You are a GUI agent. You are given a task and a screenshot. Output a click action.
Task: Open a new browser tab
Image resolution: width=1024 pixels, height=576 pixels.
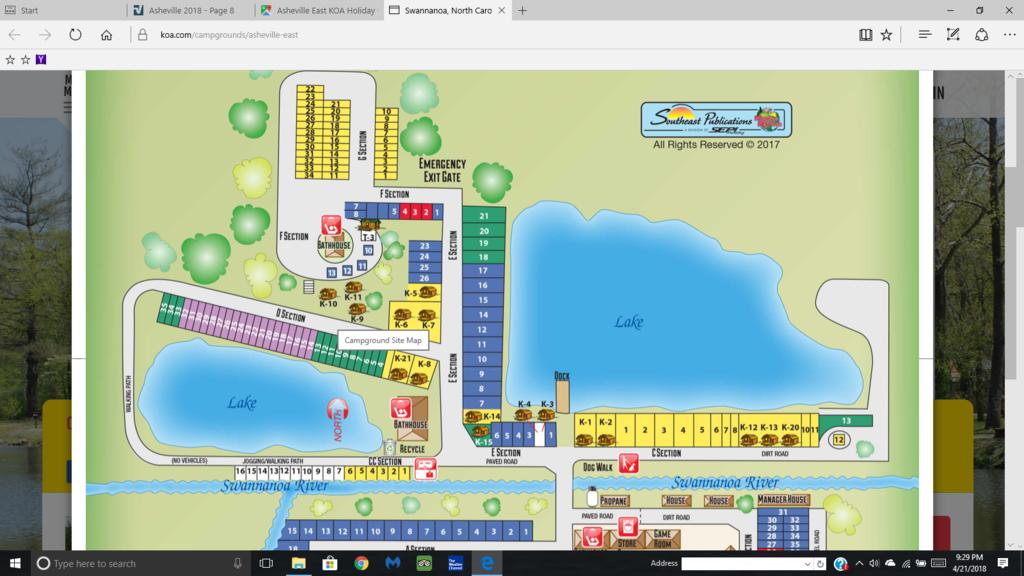522,10
